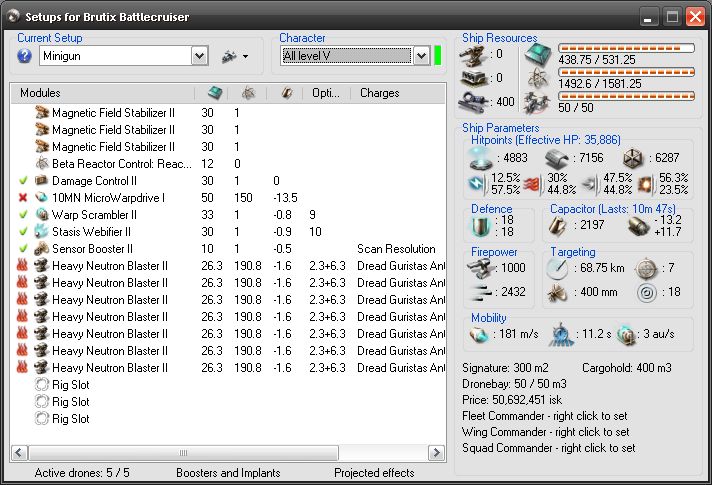Click the powergrid usage progress bar

625,71
